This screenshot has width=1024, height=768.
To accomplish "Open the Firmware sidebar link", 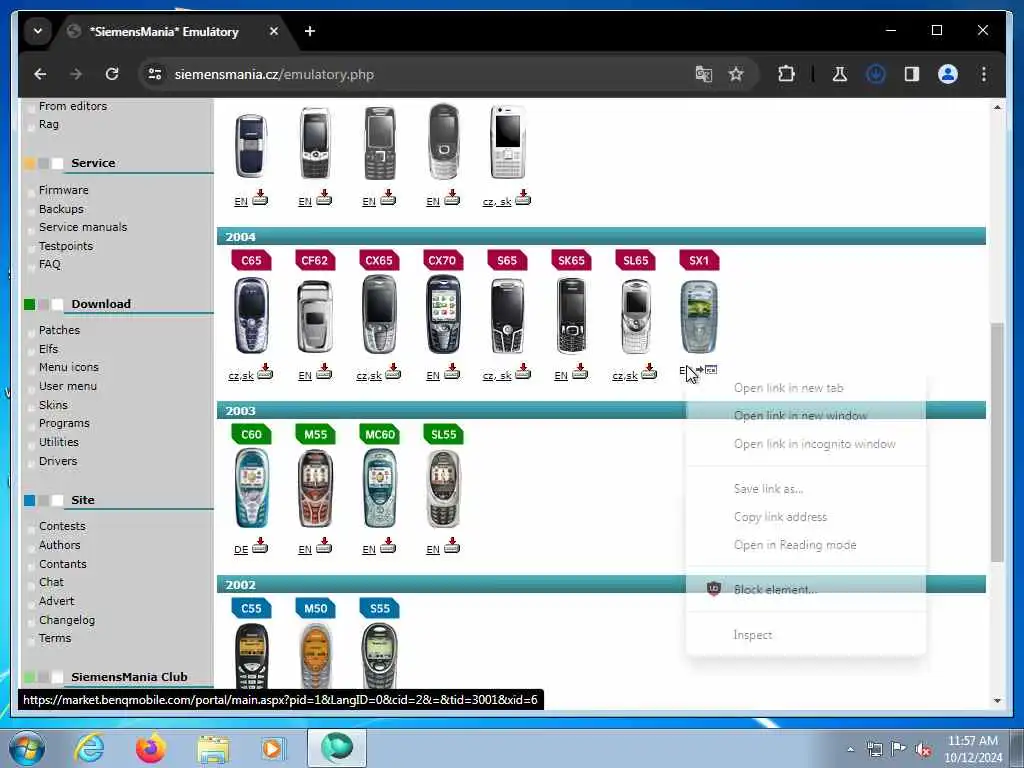I will coord(63,190).
